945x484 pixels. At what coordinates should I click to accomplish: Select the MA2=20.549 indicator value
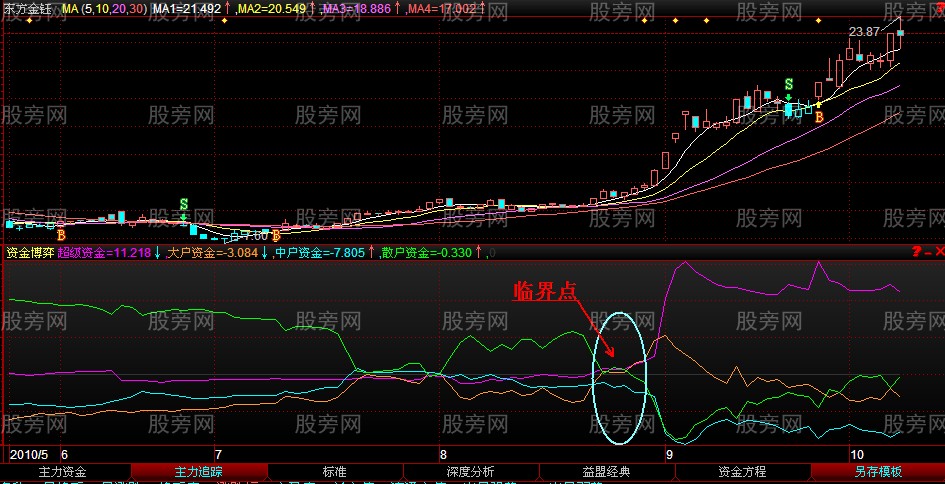pyautogui.click(x=272, y=8)
